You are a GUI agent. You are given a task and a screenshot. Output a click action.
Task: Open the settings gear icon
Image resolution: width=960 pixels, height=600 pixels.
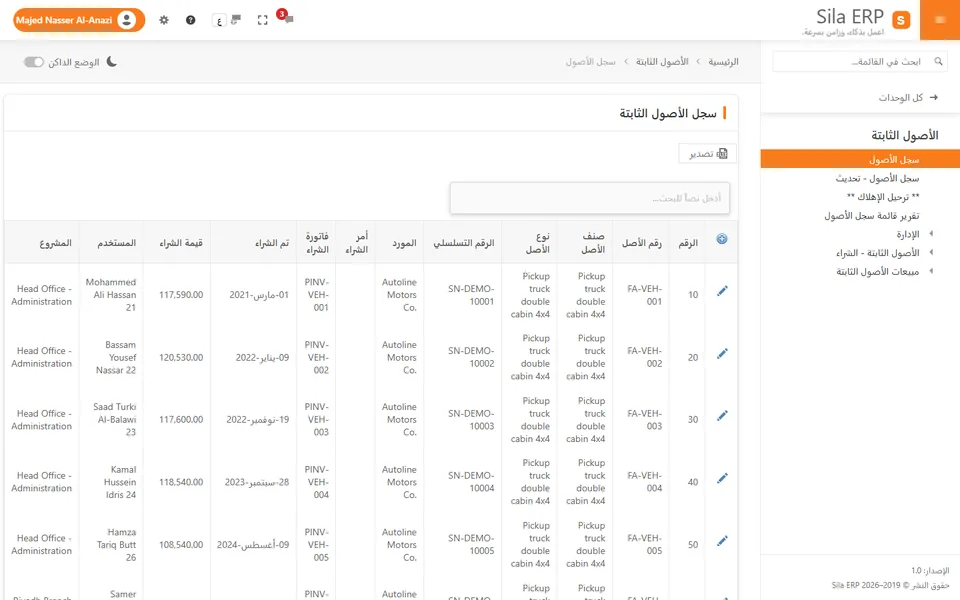163,20
